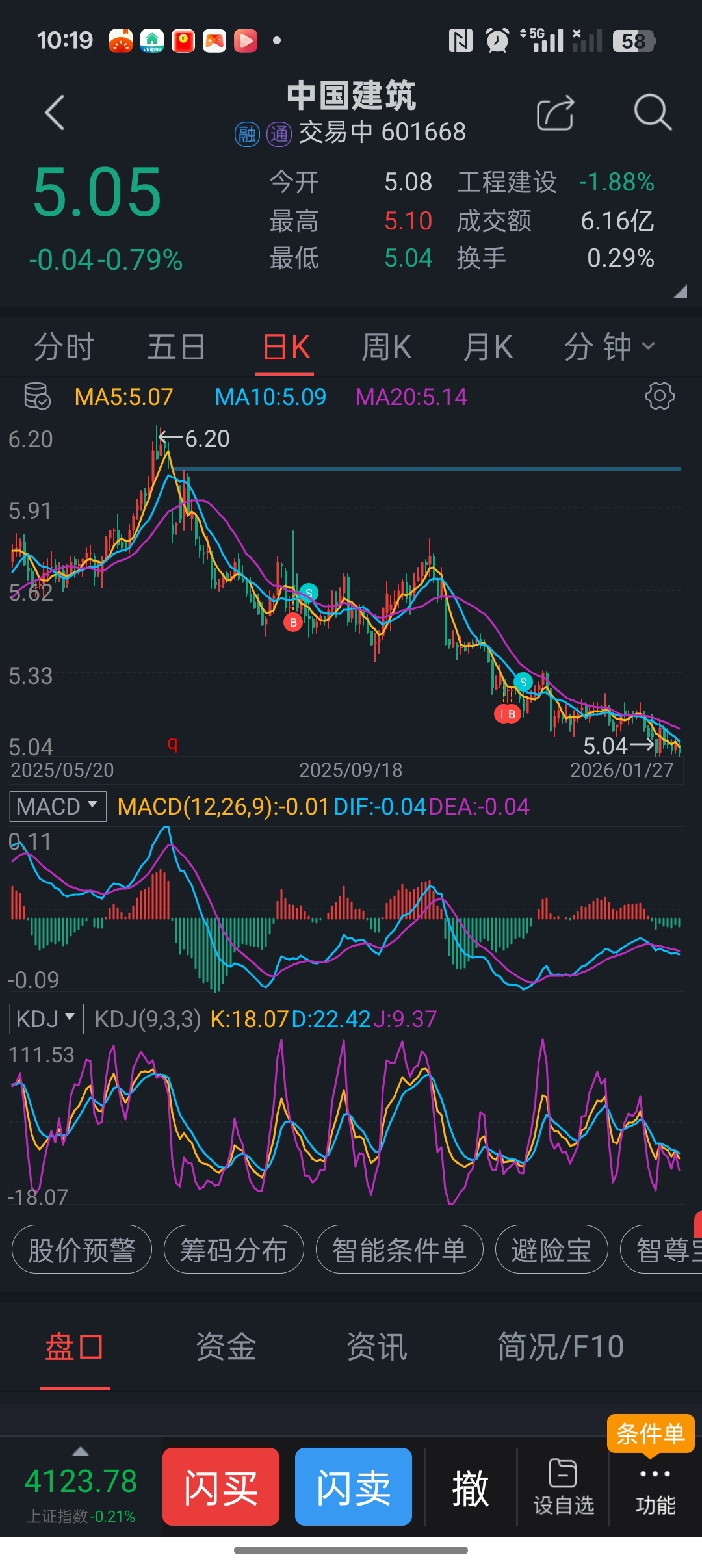Tap the K:18.07 value
The width and height of the screenshot is (702, 1568).
pyautogui.click(x=249, y=1019)
